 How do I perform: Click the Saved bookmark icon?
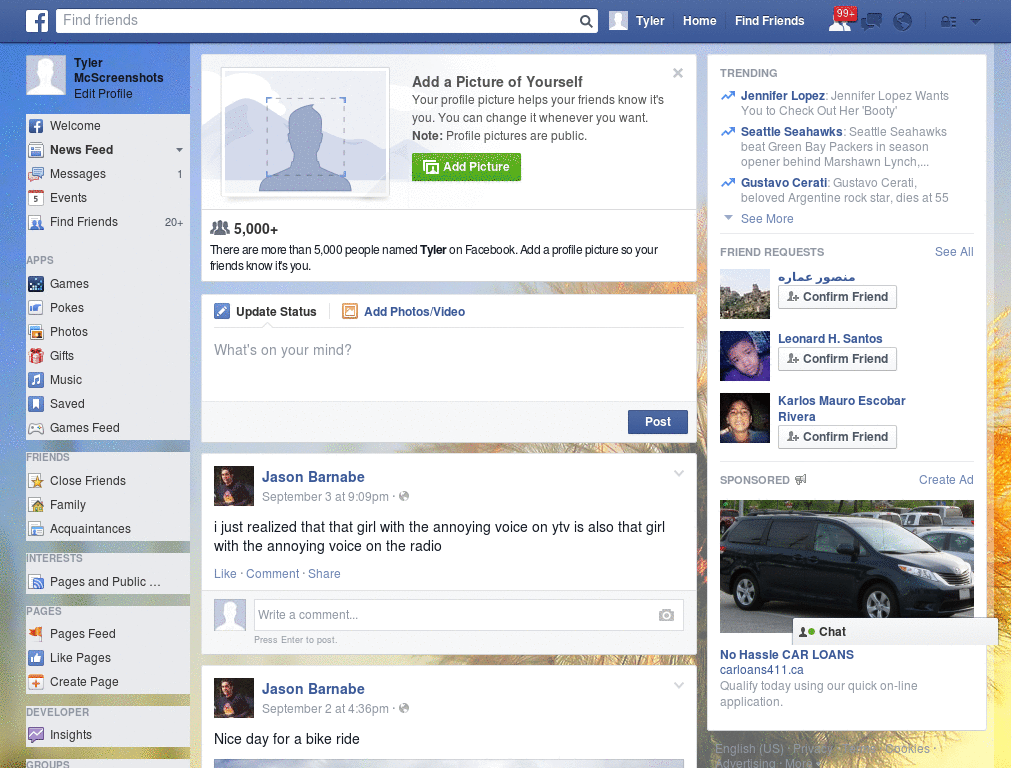[36, 404]
